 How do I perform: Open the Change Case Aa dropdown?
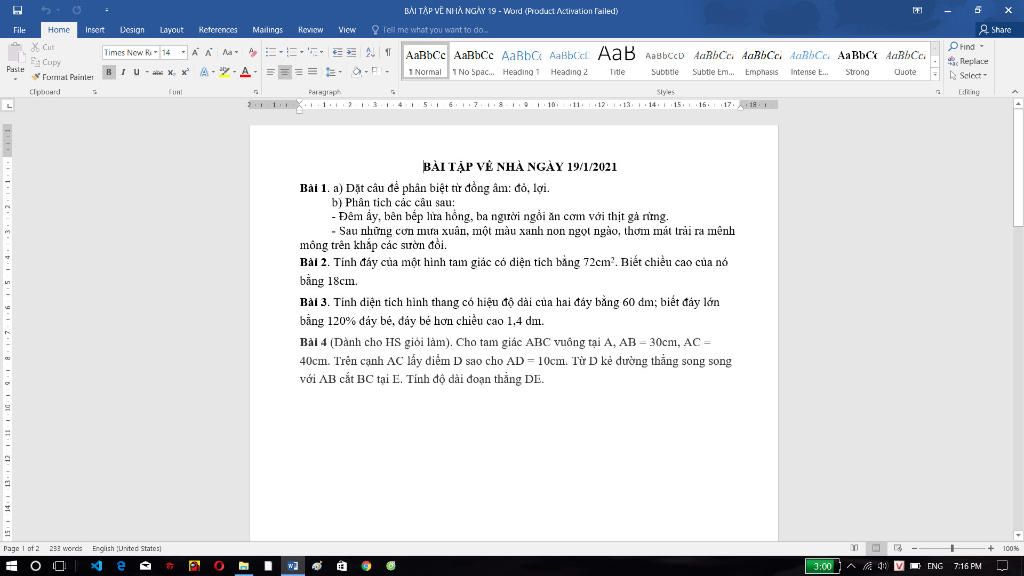pos(230,52)
